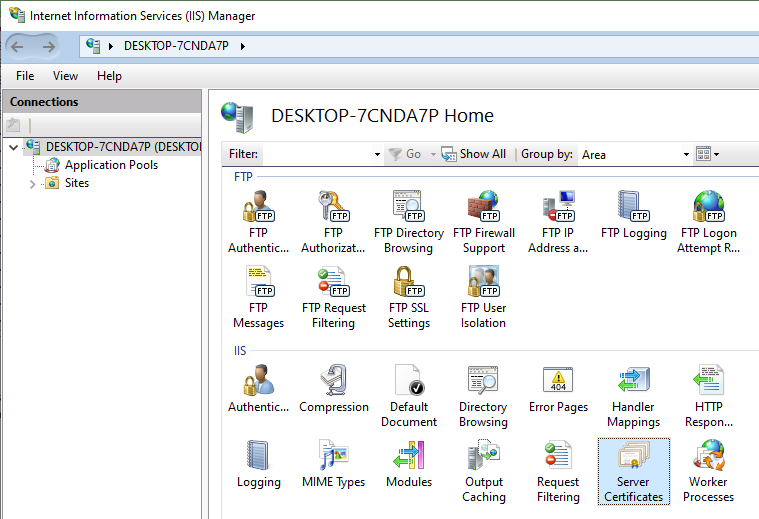Collapse the DESKTOP-7CNDA7P server node
759x519 pixels.
(x=13, y=147)
